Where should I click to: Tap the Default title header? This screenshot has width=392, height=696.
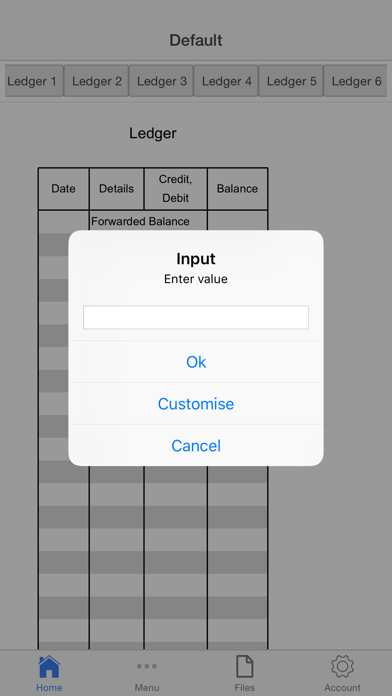pyautogui.click(x=196, y=40)
